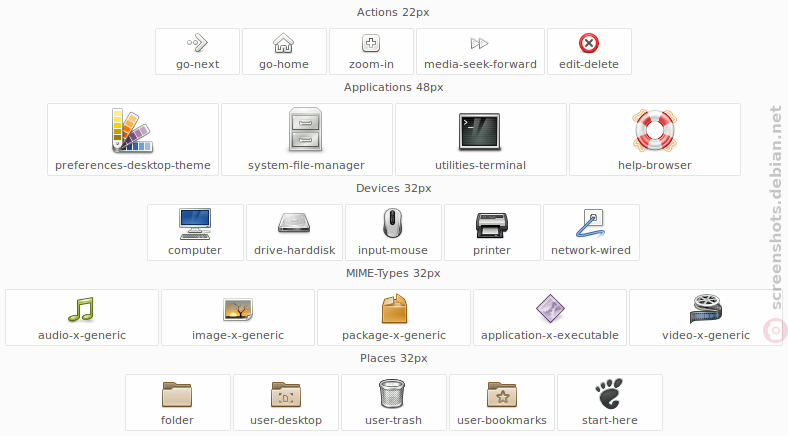Click the "user-bookmarks" label

pos(502,420)
